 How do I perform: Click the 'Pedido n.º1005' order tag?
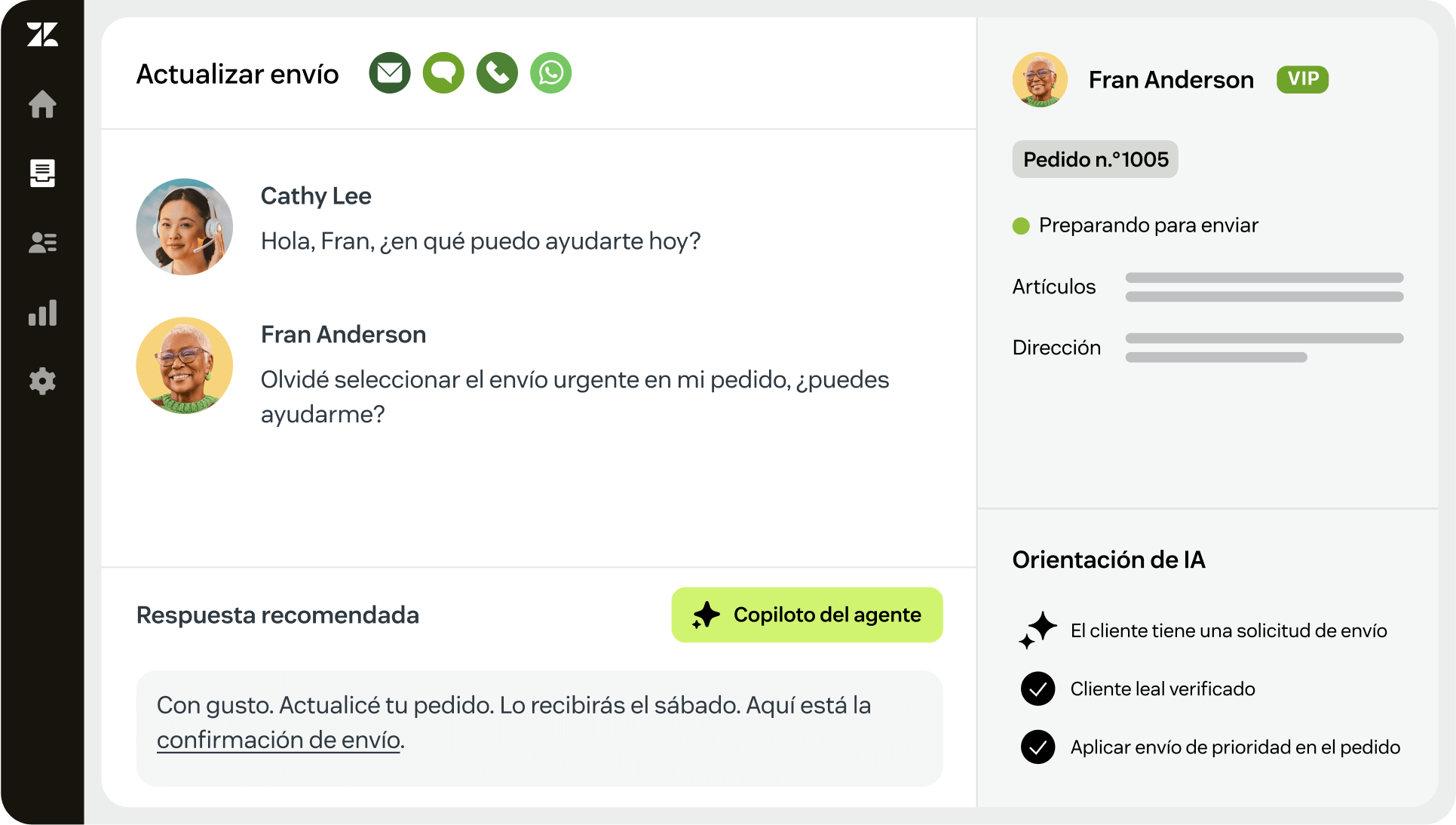pos(1095,159)
